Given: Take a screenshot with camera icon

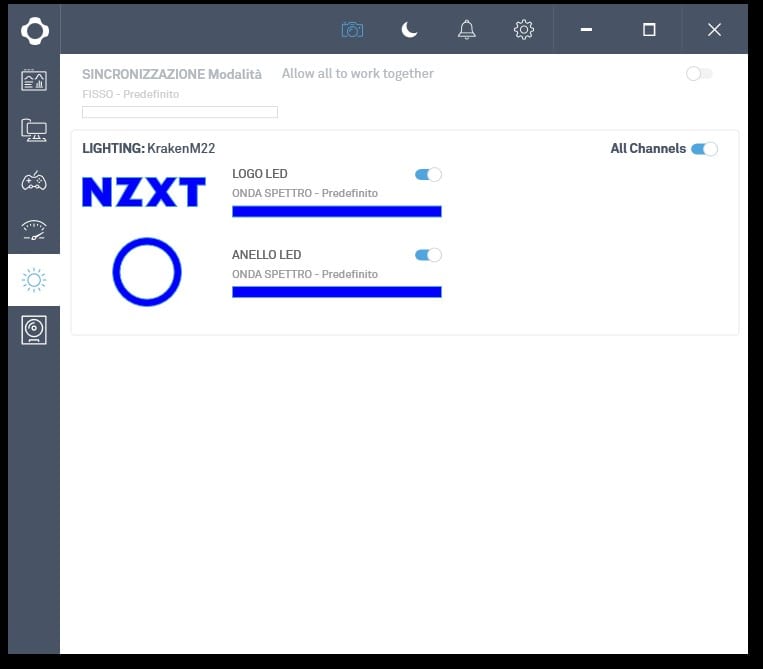Looking at the screenshot, I should coord(352,30).
